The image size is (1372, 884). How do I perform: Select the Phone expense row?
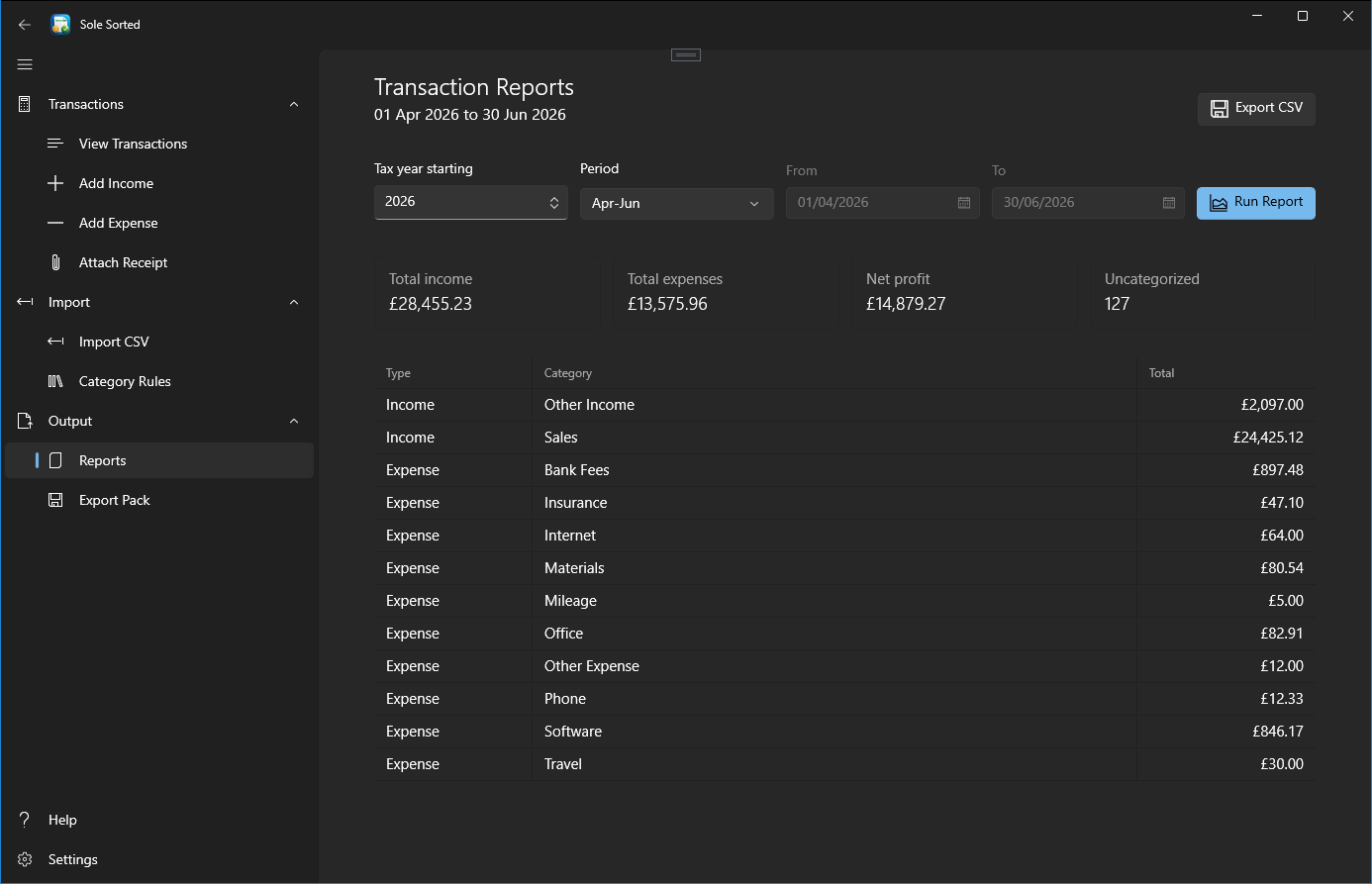[844, 699]
